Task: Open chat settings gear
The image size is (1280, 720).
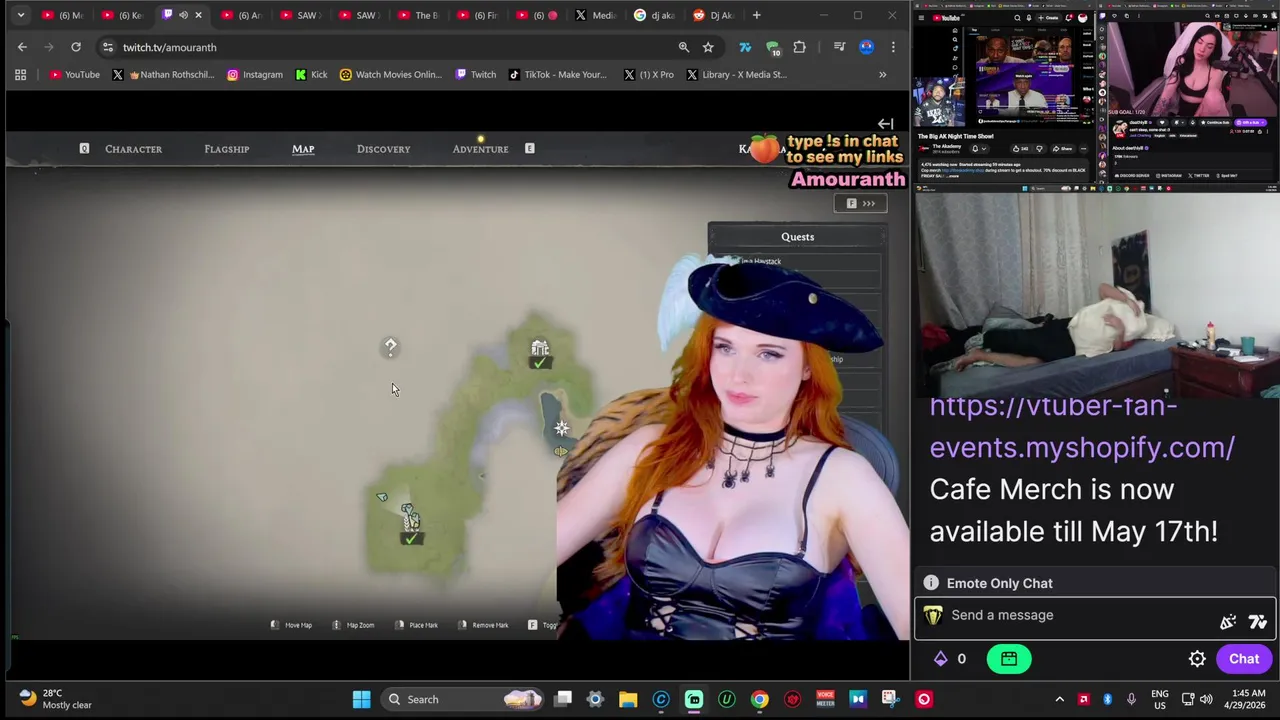Action: (x=1197, y=659)
